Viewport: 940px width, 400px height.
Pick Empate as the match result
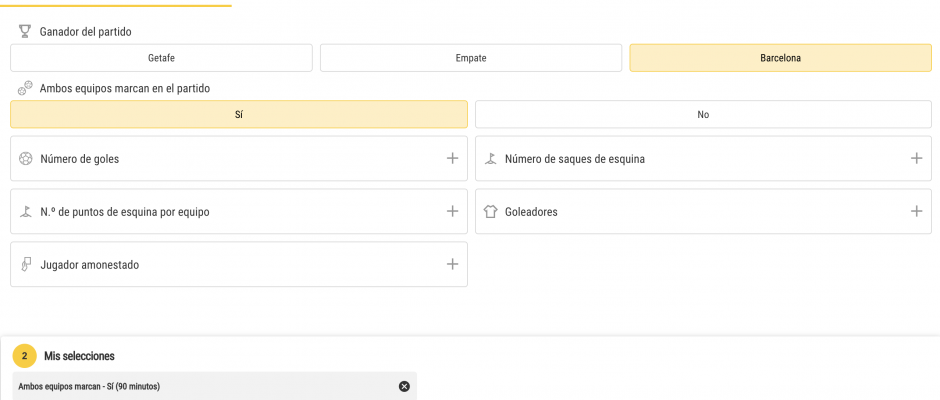471,58
